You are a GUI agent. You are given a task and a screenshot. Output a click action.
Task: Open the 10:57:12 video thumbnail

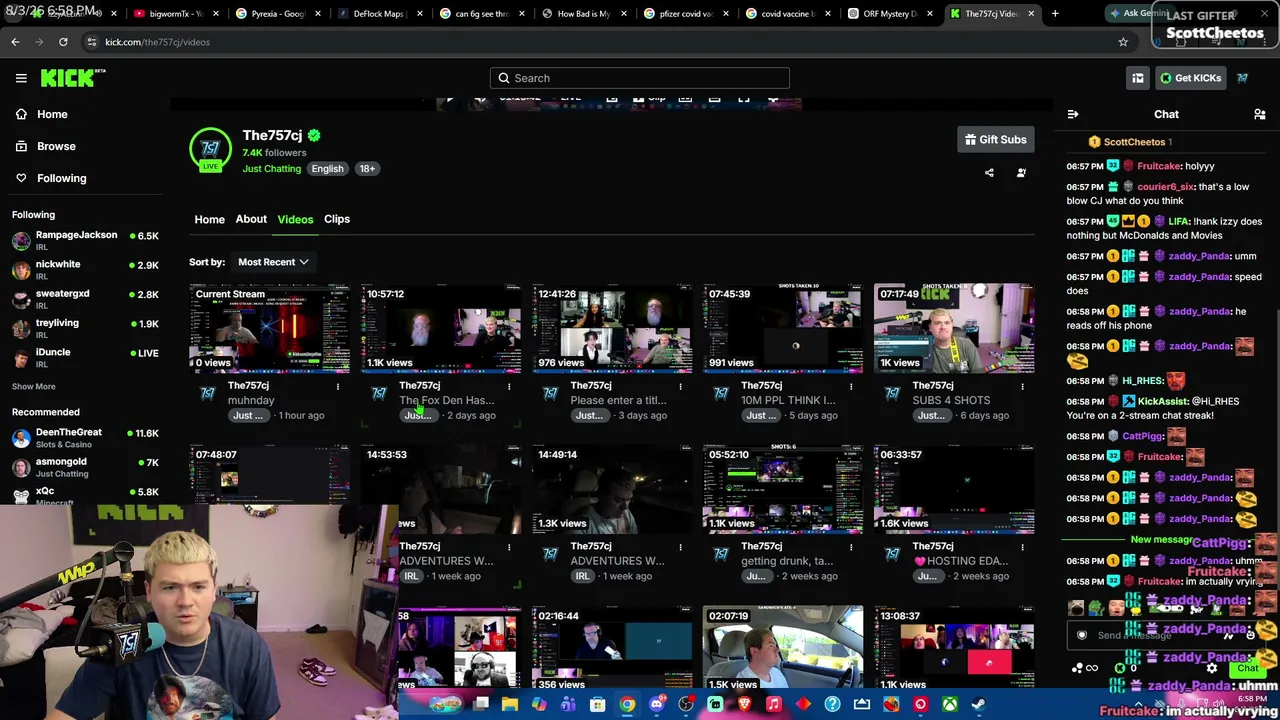[441, 328]
